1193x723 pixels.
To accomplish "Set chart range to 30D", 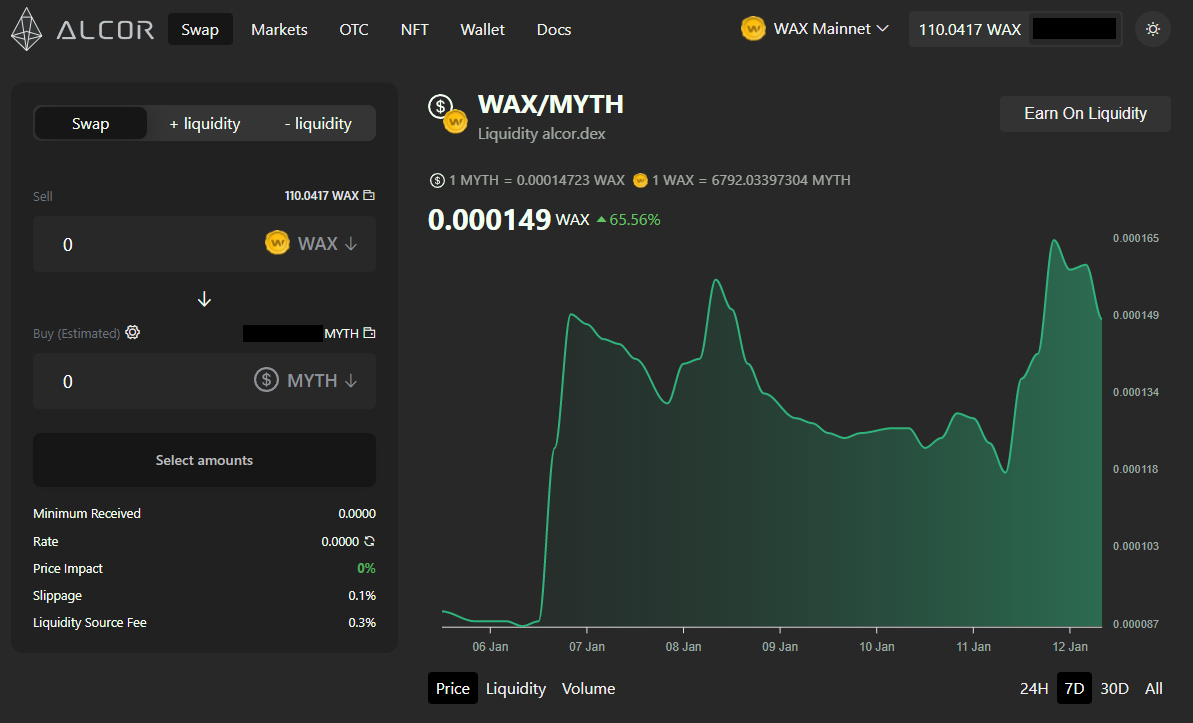I will [1115, 688].
